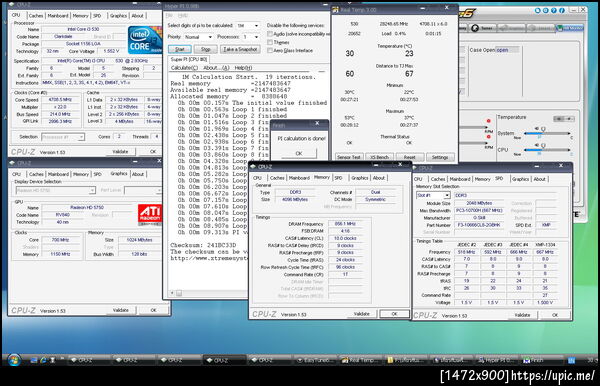The width and height of the screenshot is (600, 386).
Task: Click Internet Explorer quick launch icon
Action: [43, 360]
